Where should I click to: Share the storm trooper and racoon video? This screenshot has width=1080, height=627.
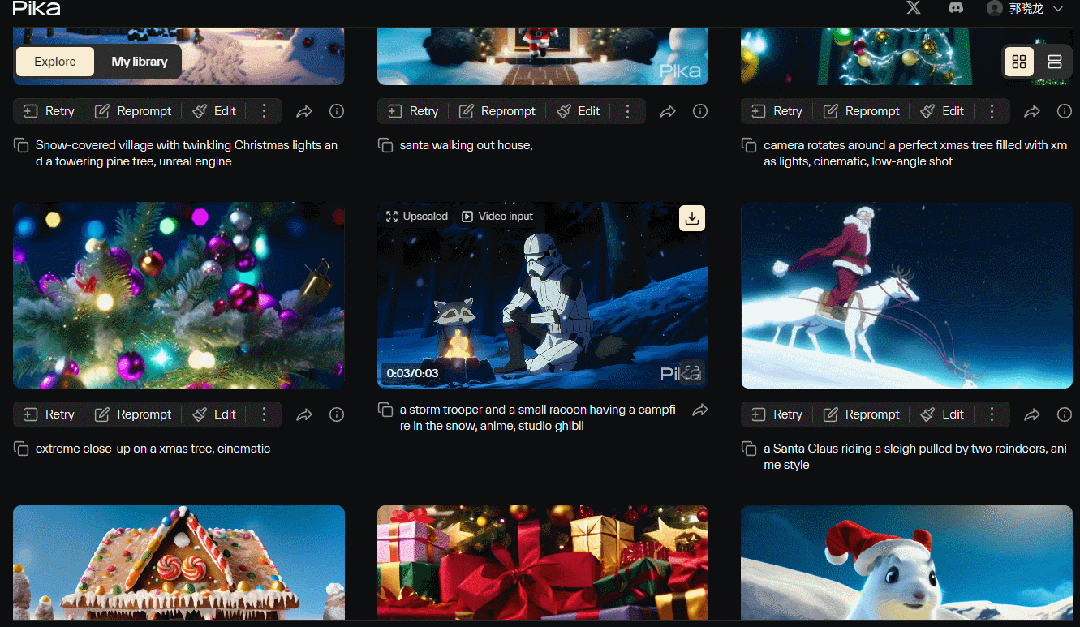click(700, 410)
